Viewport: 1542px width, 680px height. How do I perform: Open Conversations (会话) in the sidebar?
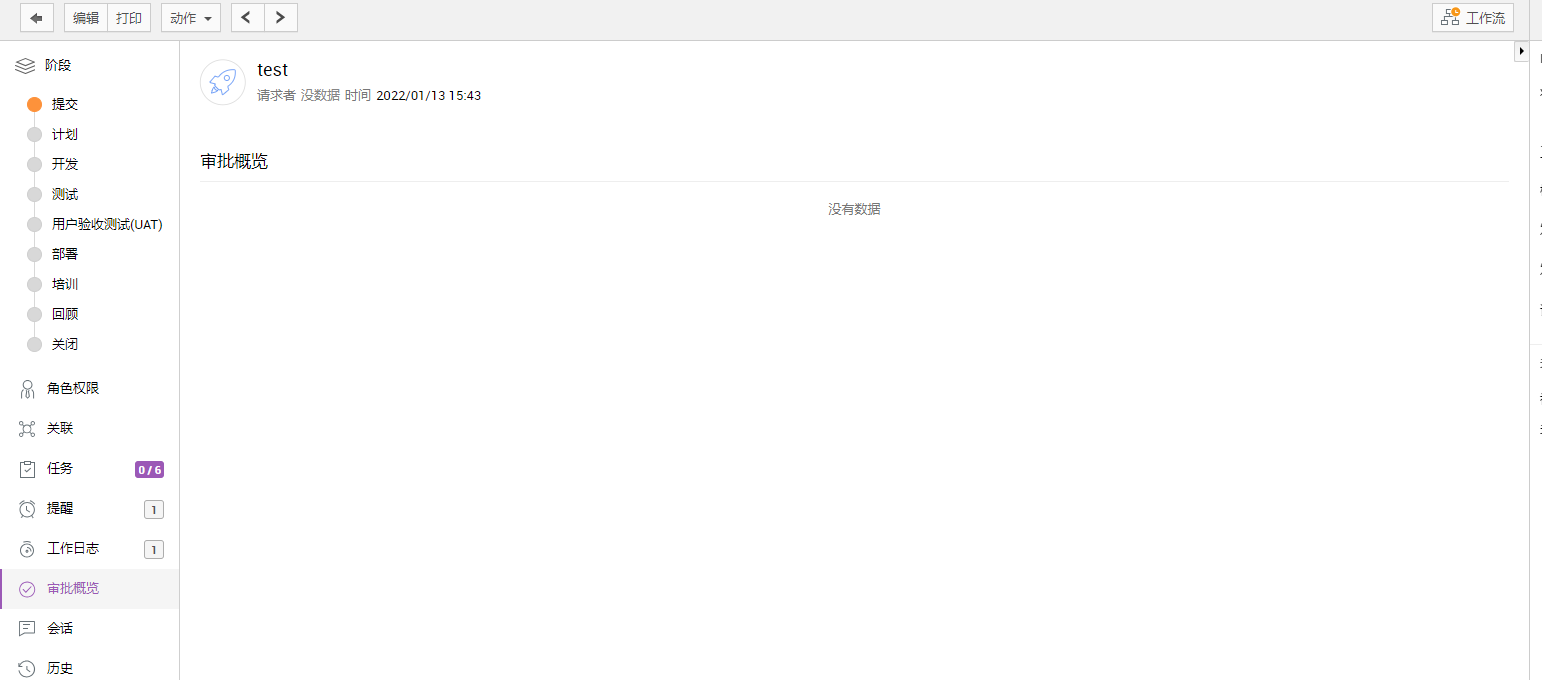pyautogui.click(x=60, y=628)
